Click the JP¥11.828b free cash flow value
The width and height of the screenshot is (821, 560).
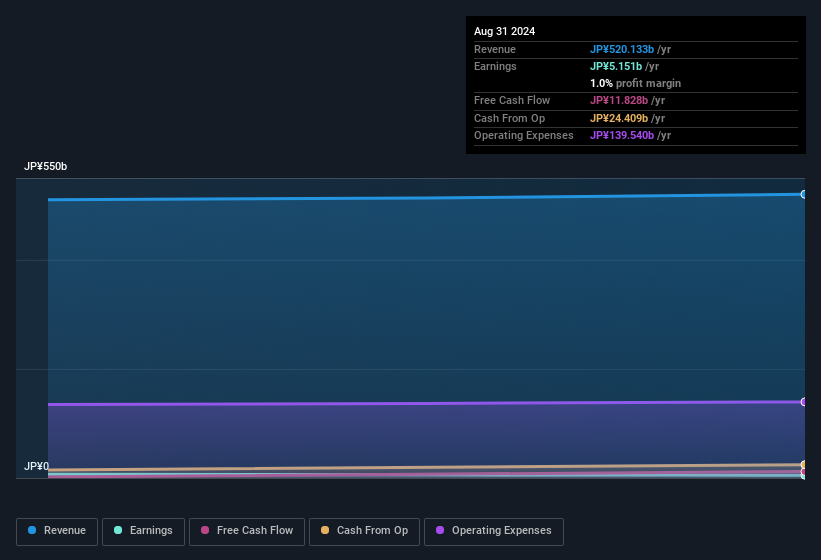coord(619,100)
